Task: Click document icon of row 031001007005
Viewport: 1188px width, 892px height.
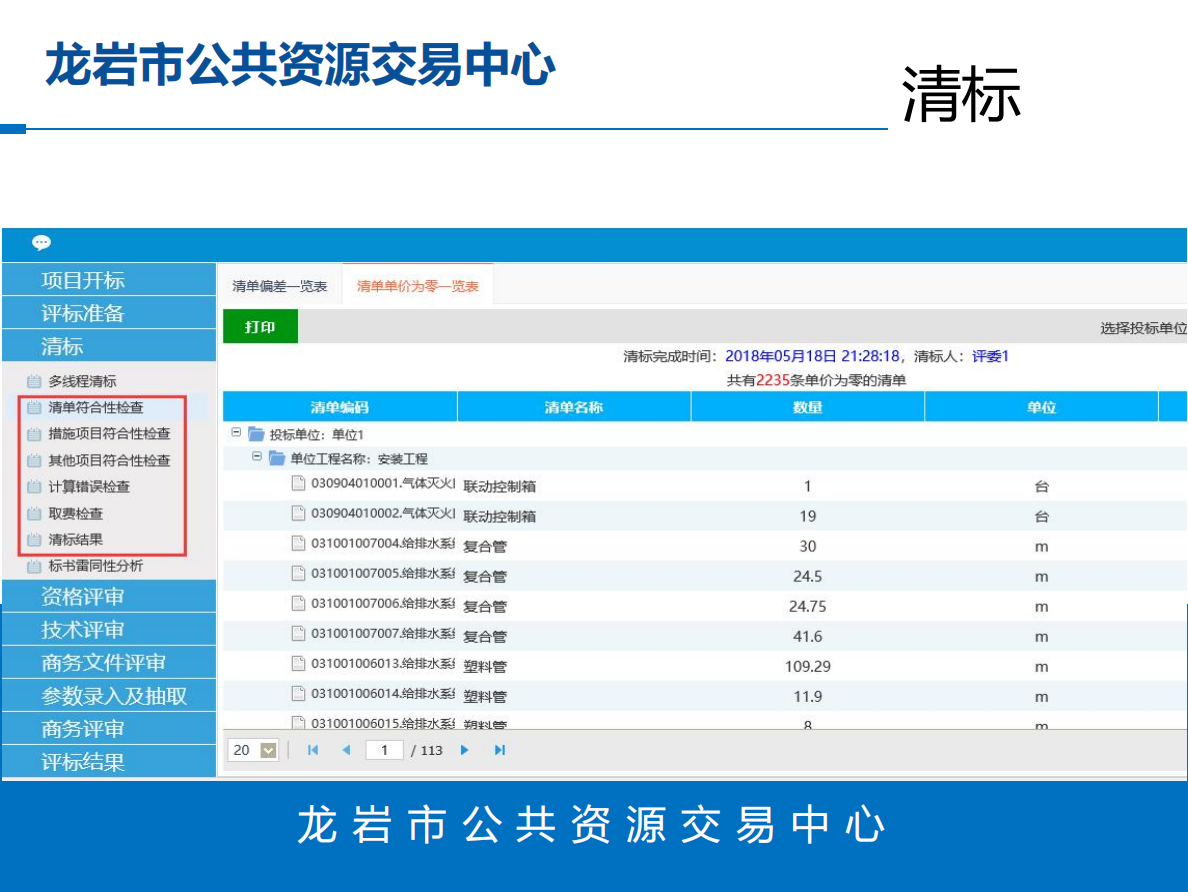Action: pos(299,574)
